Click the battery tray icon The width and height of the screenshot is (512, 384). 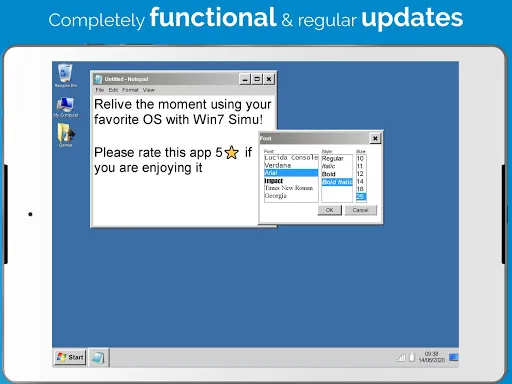coord(412,357)
